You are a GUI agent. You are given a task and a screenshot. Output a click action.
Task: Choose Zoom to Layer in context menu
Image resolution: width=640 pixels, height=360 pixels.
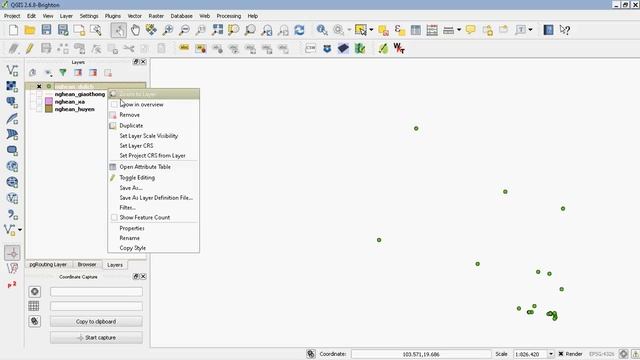click(x=153, y=94)
